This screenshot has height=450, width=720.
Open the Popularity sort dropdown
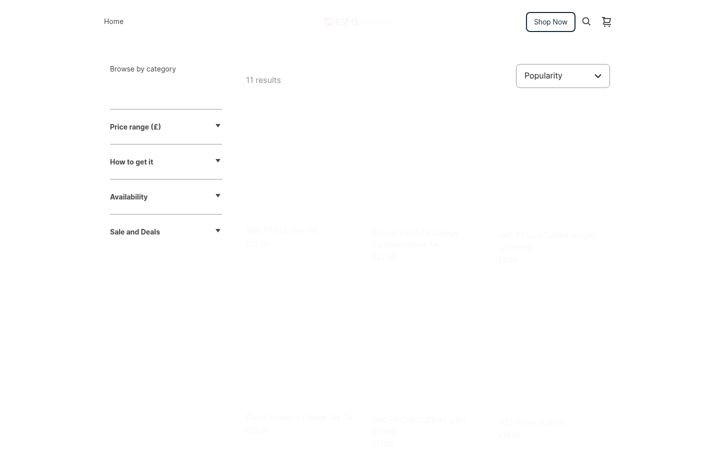(x=563, y=76)
